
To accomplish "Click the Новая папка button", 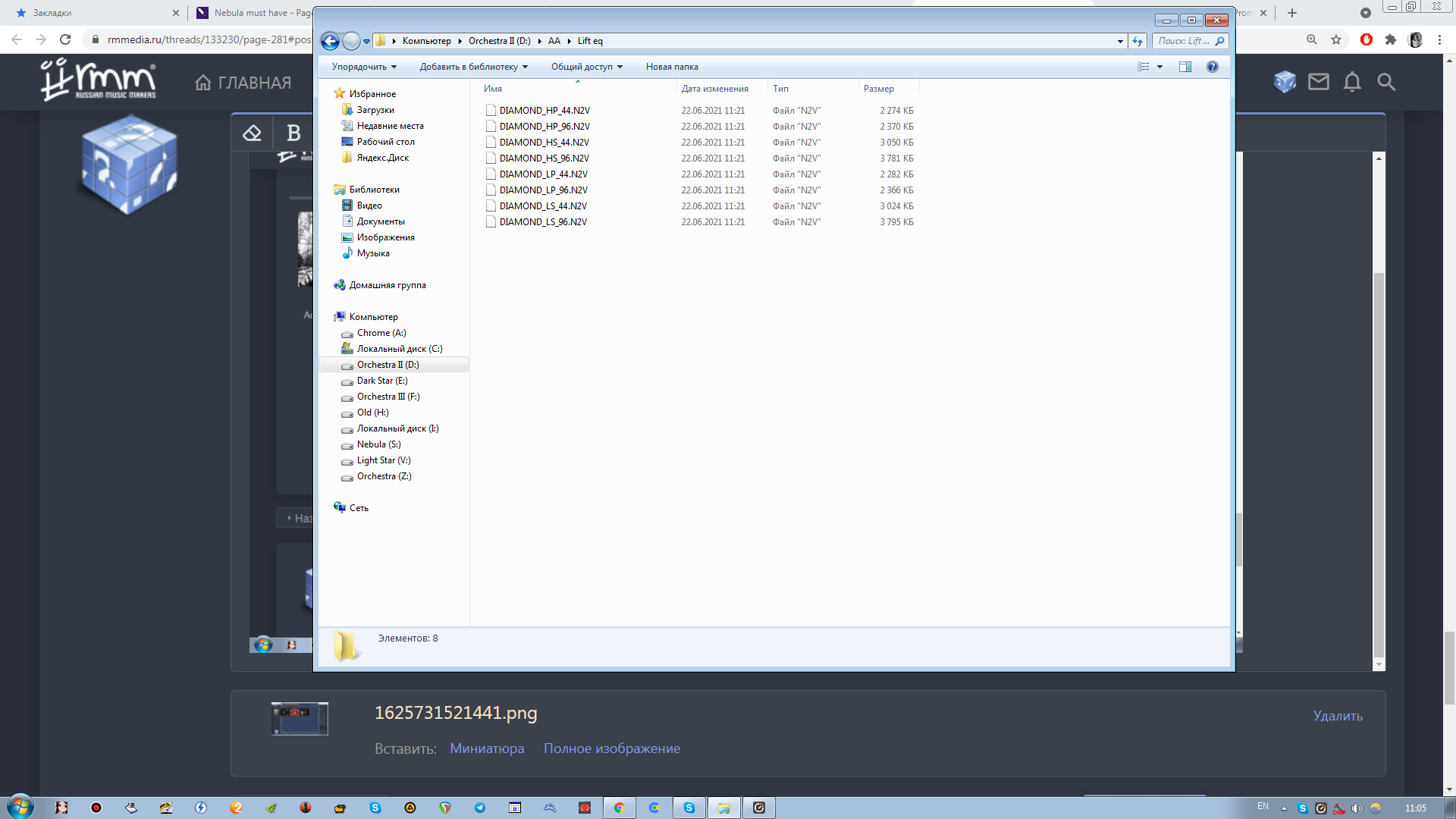I will pos(672,67).
